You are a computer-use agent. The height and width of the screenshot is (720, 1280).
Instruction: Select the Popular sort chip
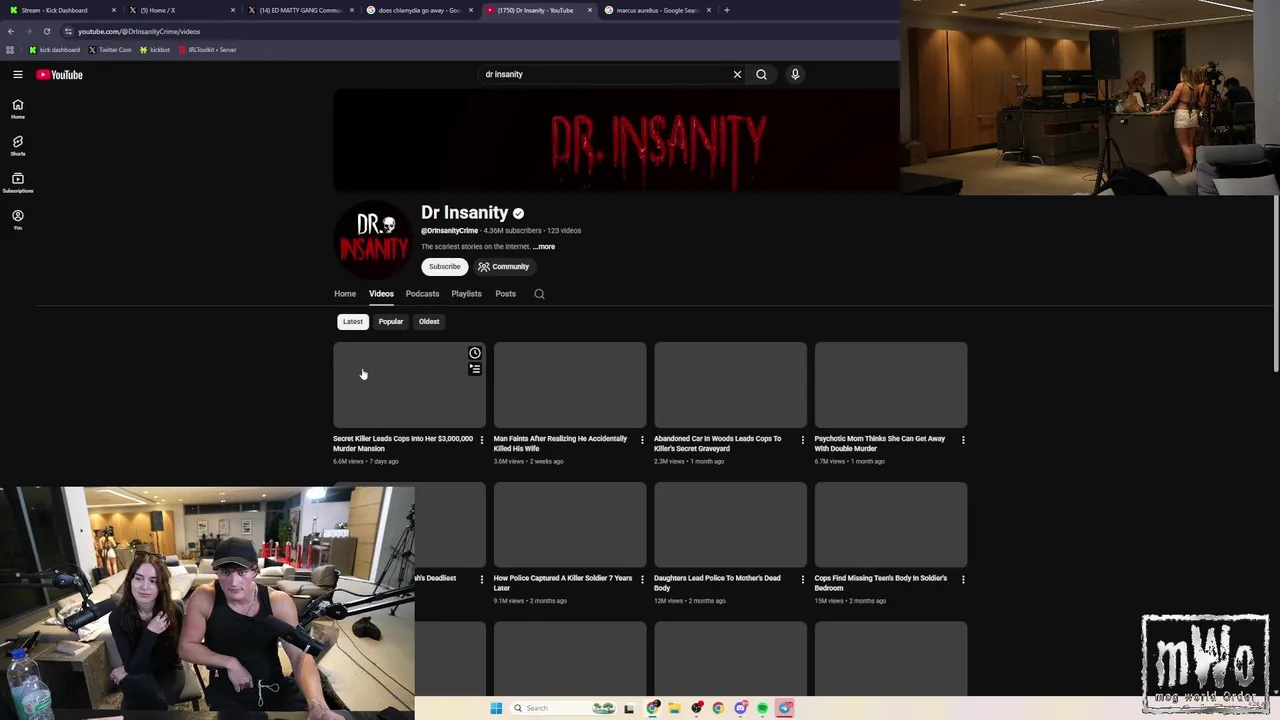tap(390, 322)
